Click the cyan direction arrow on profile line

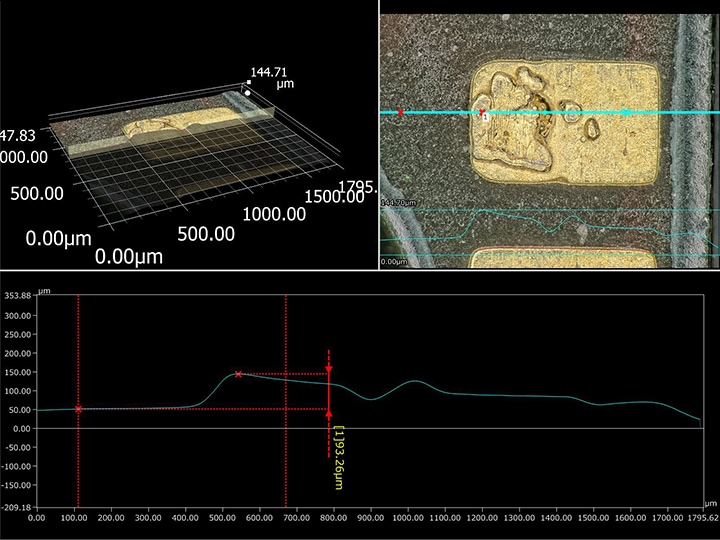(x=626, y=112)
